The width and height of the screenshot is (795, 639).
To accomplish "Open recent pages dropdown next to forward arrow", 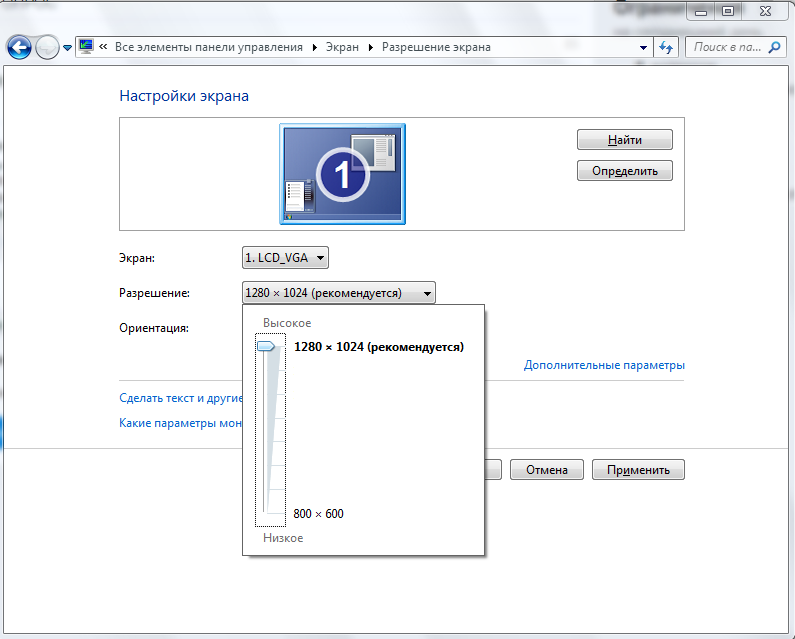I will click(x=67, y=48).
